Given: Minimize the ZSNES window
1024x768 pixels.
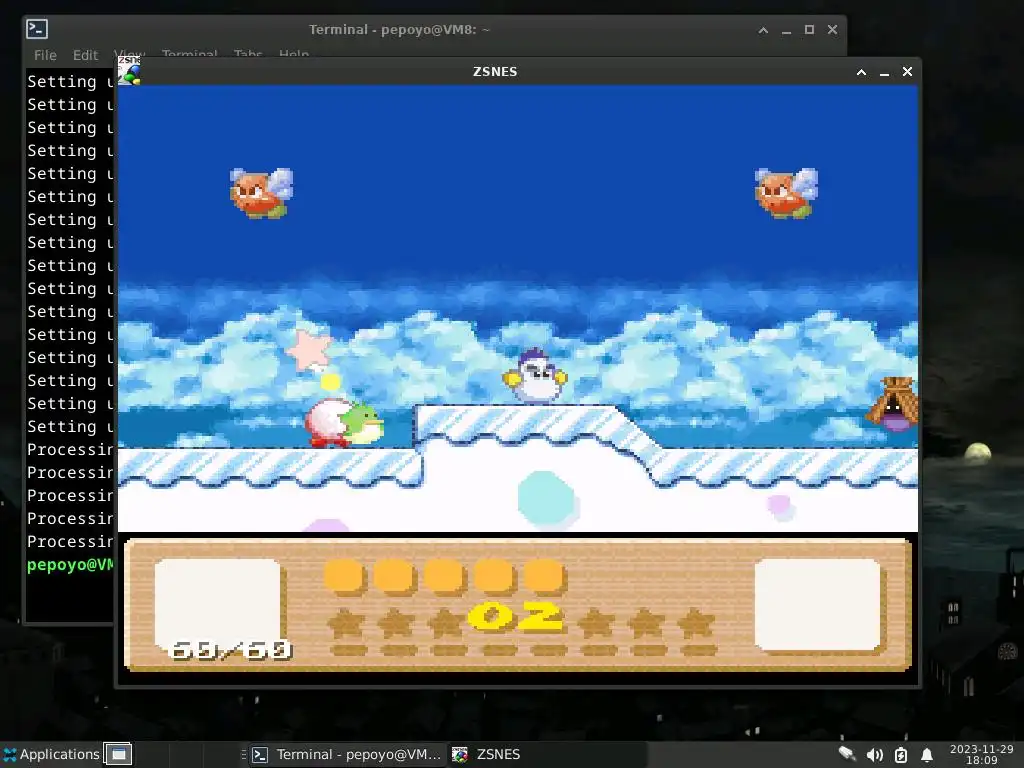Looking at the screenshot, I should click(x=884, y=72).
